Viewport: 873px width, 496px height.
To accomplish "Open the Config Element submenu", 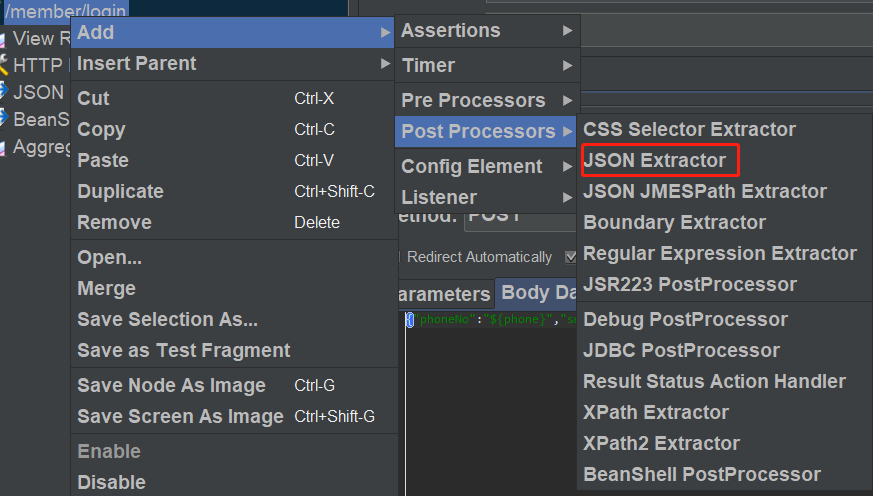I will click(471, 166).
